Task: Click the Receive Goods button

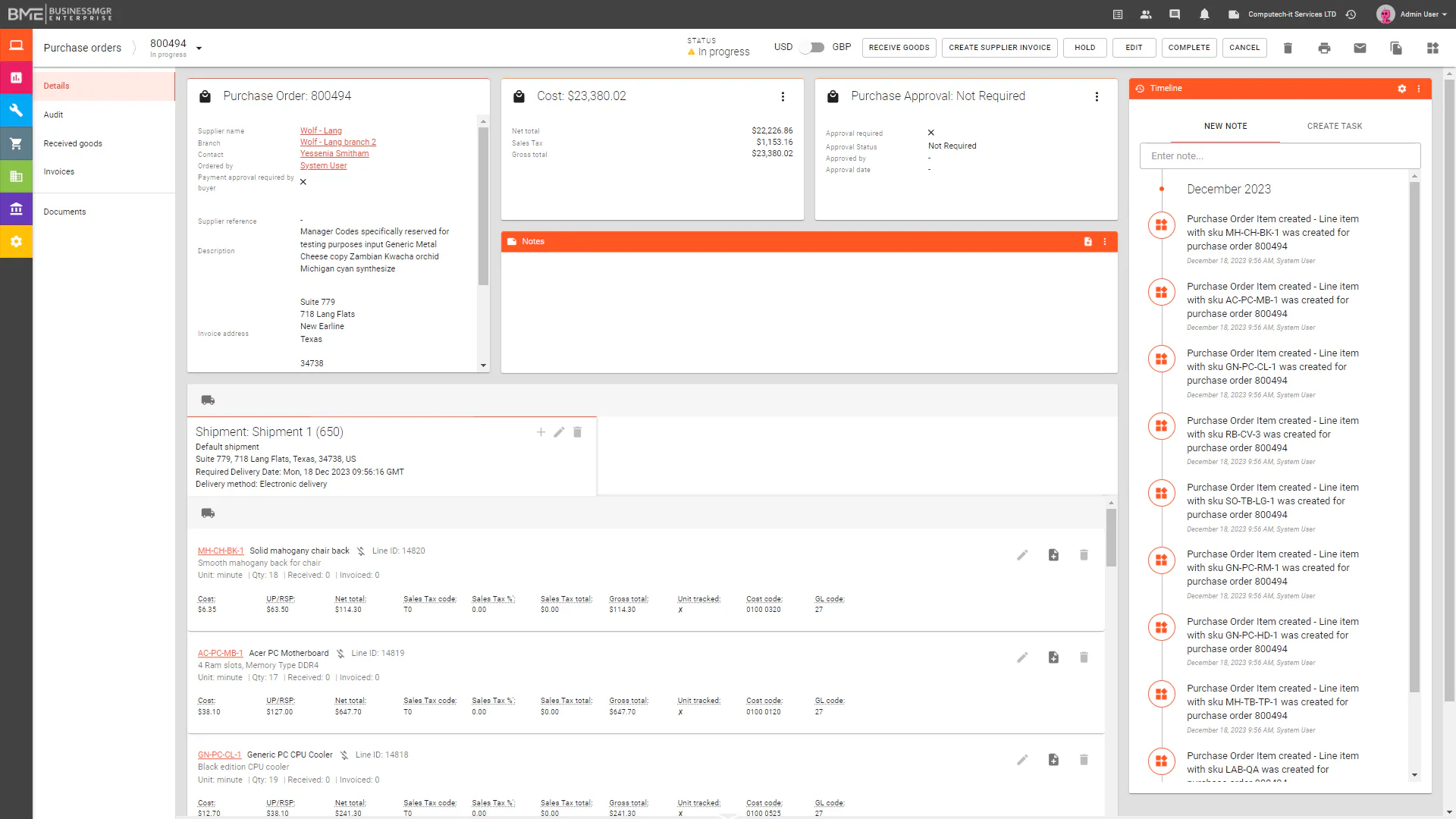Action: [x=899, y=48]
